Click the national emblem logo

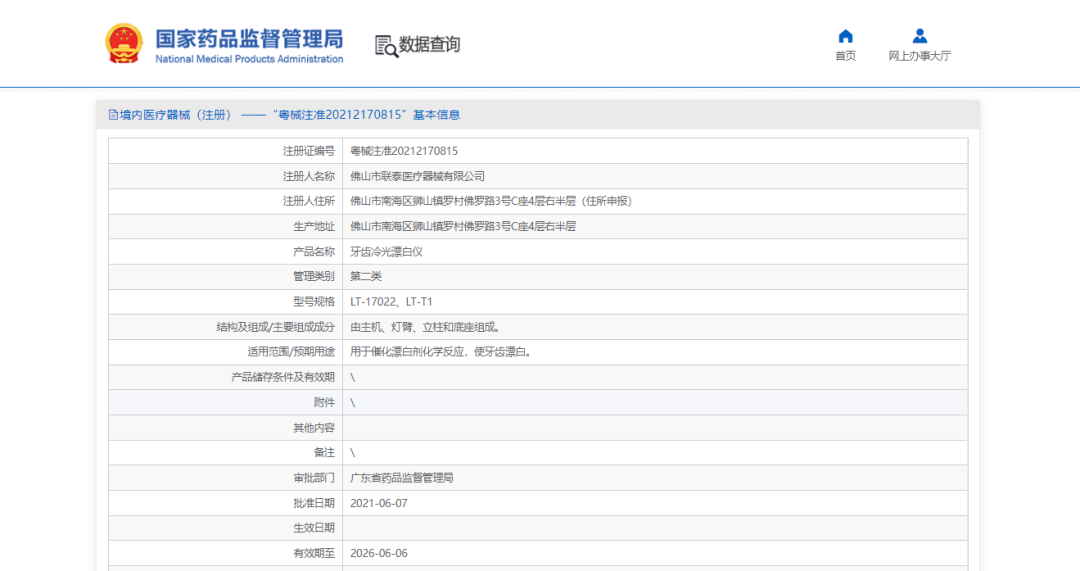tap(125, 44)
